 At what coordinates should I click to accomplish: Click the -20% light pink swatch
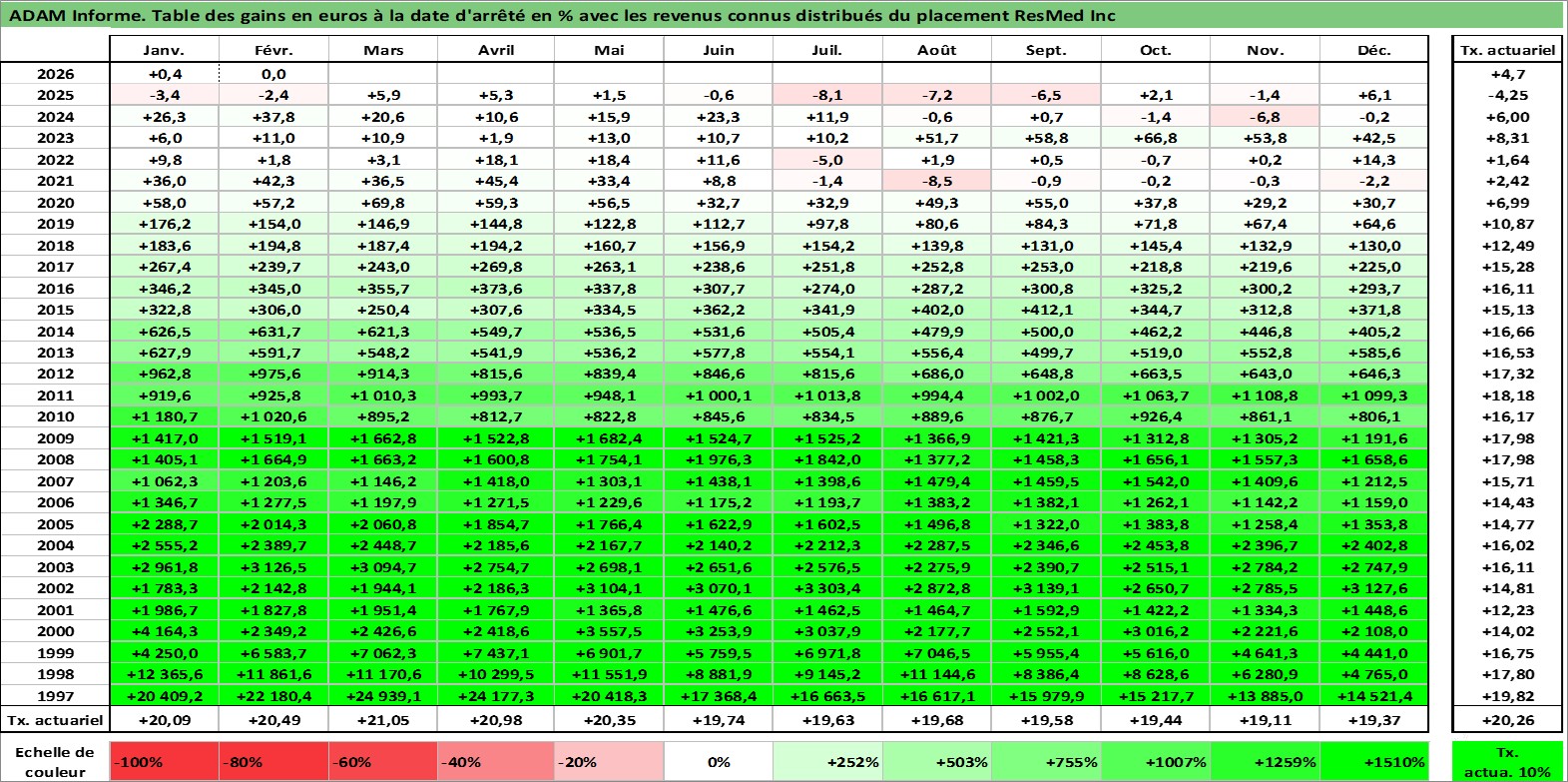[x=609, y=762]
